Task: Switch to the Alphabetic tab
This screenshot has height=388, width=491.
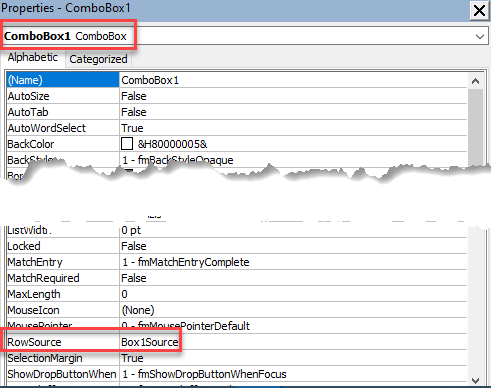Action: [x=33, y=57]
